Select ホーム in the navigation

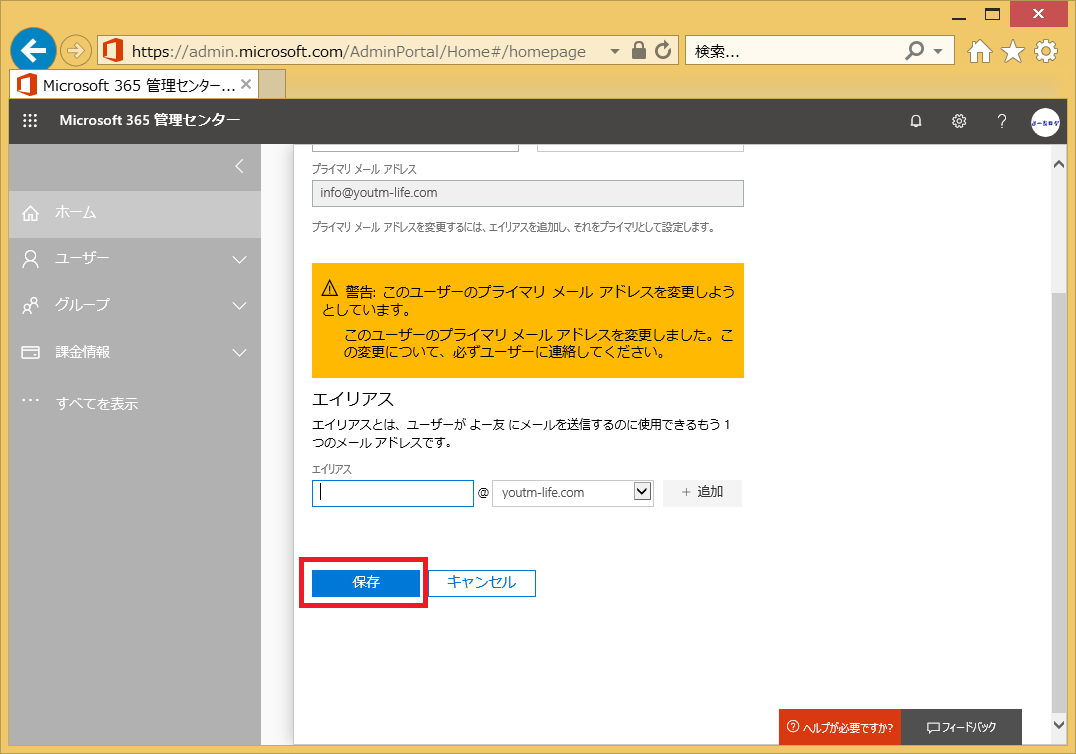click(135, 213)
